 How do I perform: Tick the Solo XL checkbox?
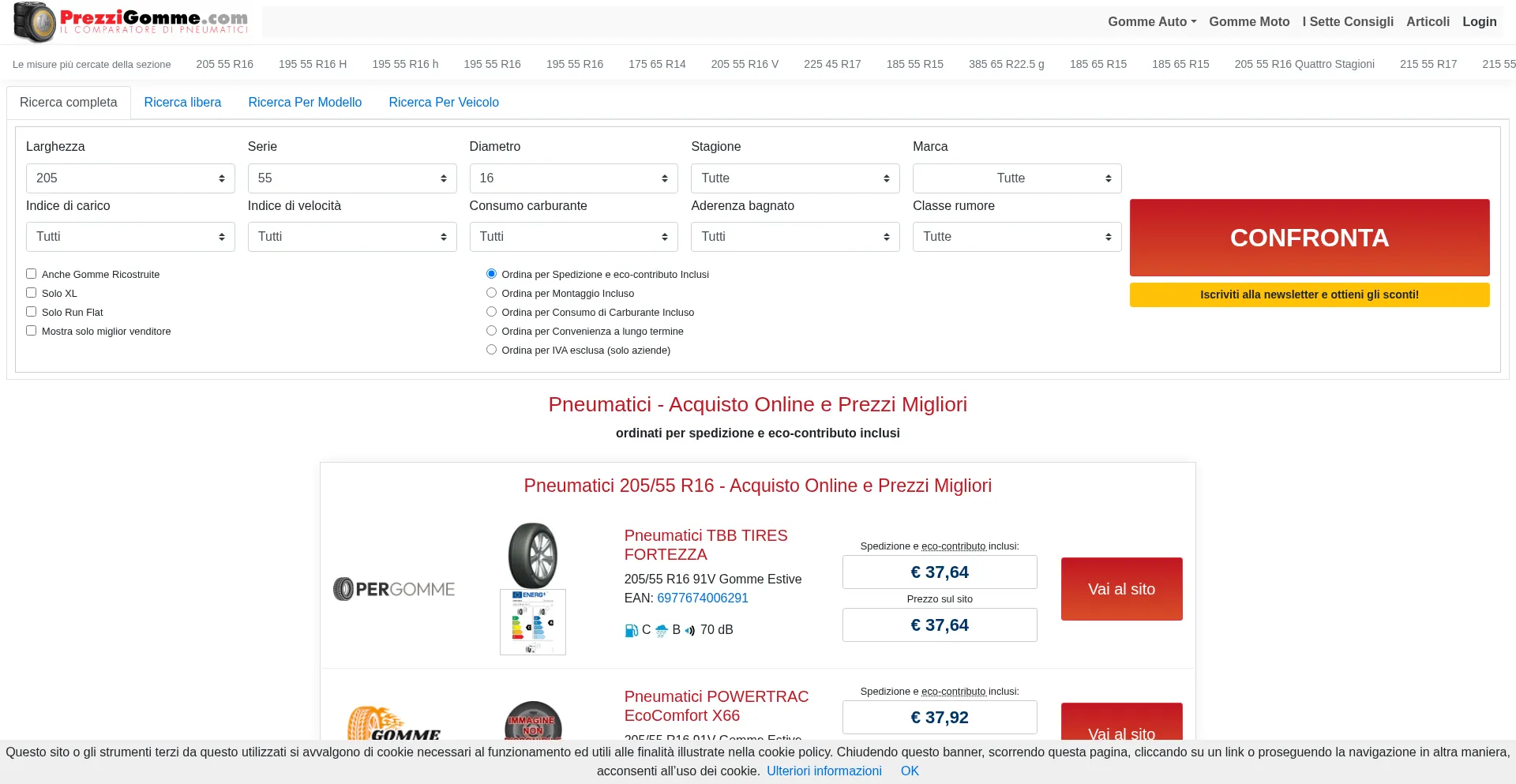pos(32,293)
